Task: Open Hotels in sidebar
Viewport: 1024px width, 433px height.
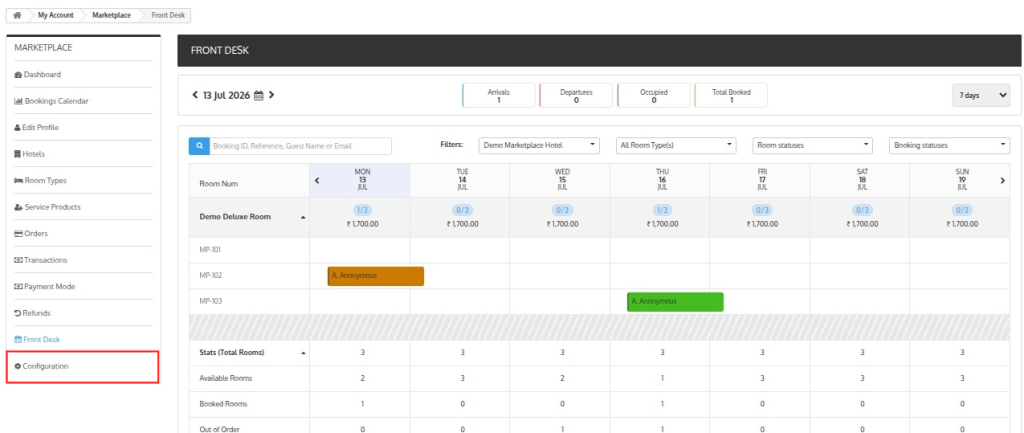Action: (29, 154)
